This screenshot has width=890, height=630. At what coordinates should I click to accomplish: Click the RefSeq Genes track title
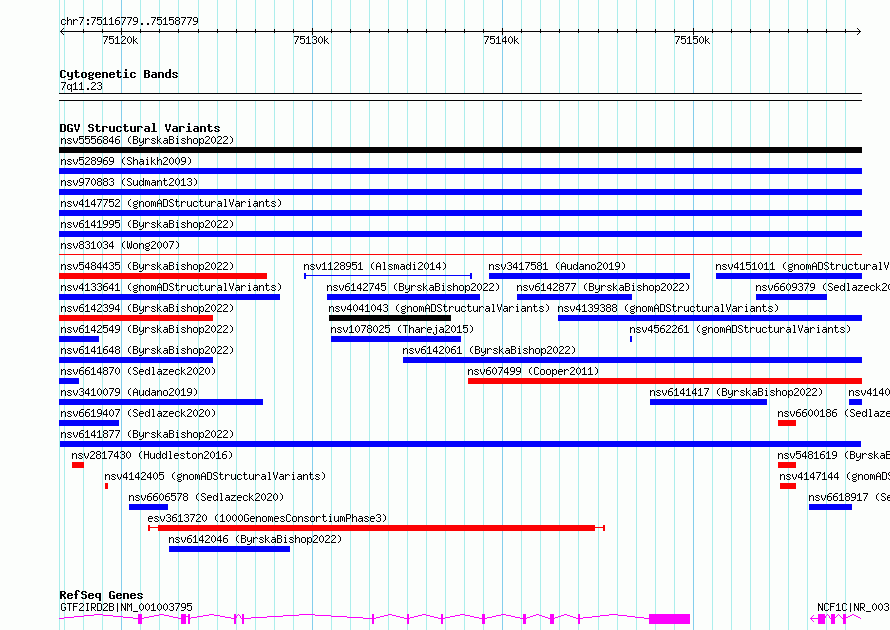(x=101, y=595)
